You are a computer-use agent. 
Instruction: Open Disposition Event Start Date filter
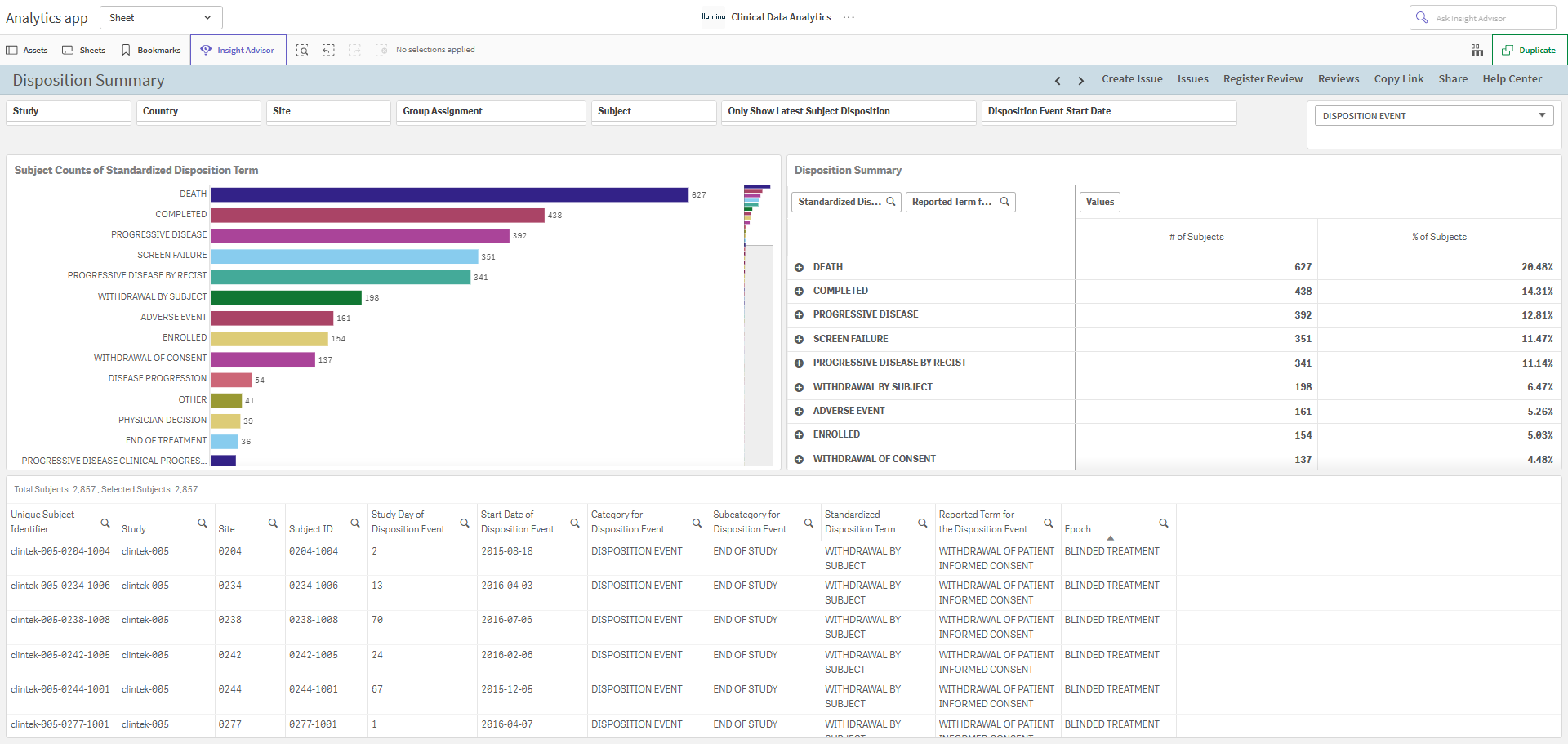coord(1109,111)
